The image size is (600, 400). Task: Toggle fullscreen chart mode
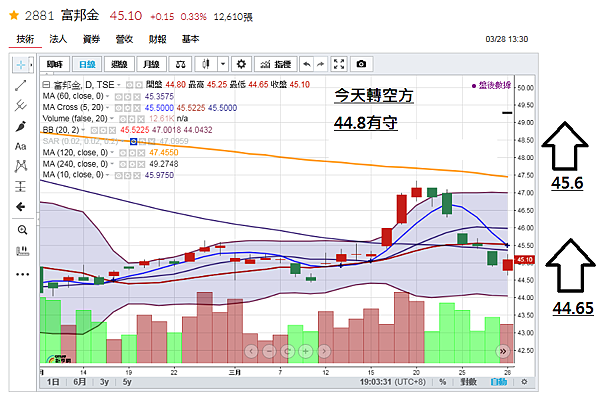tap(339, 64)
